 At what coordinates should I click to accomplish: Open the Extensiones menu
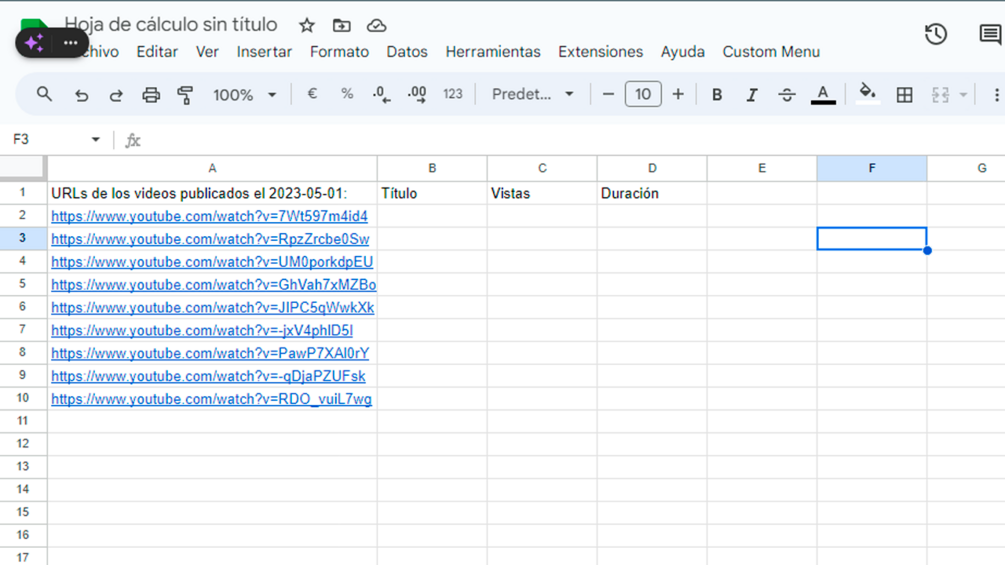pos(601,52)
